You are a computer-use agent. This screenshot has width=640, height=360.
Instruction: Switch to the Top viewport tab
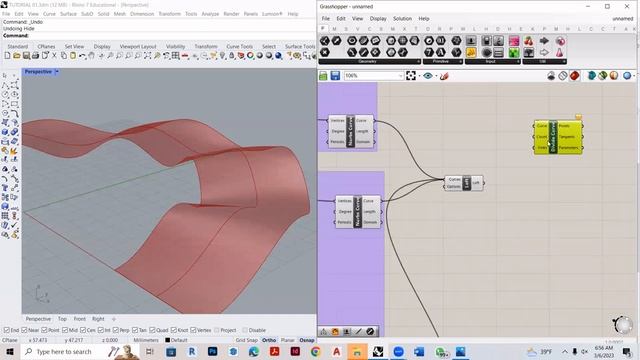click(62, 319)
